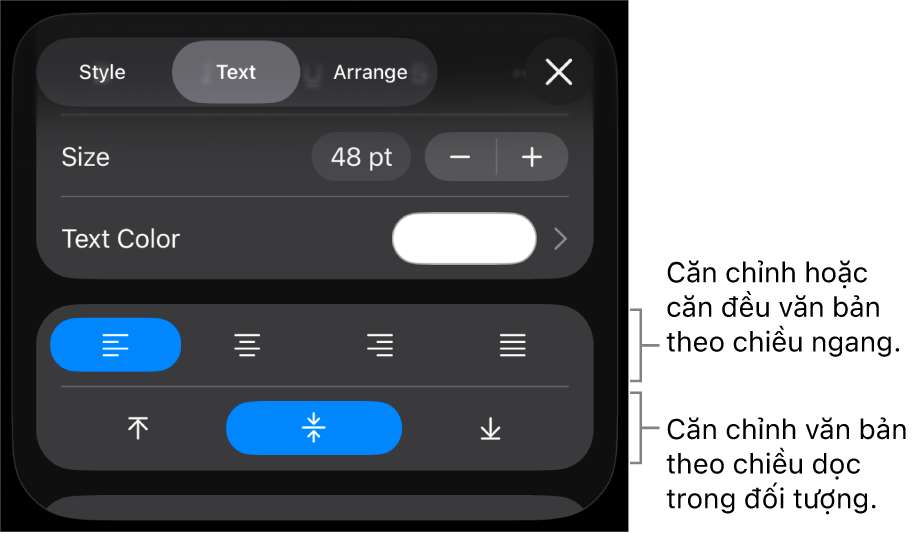Image resolution: width=916 pixels, height=534 pixels.
Task: Expand Text Color options chevron
Action: (x=560, y=238)
